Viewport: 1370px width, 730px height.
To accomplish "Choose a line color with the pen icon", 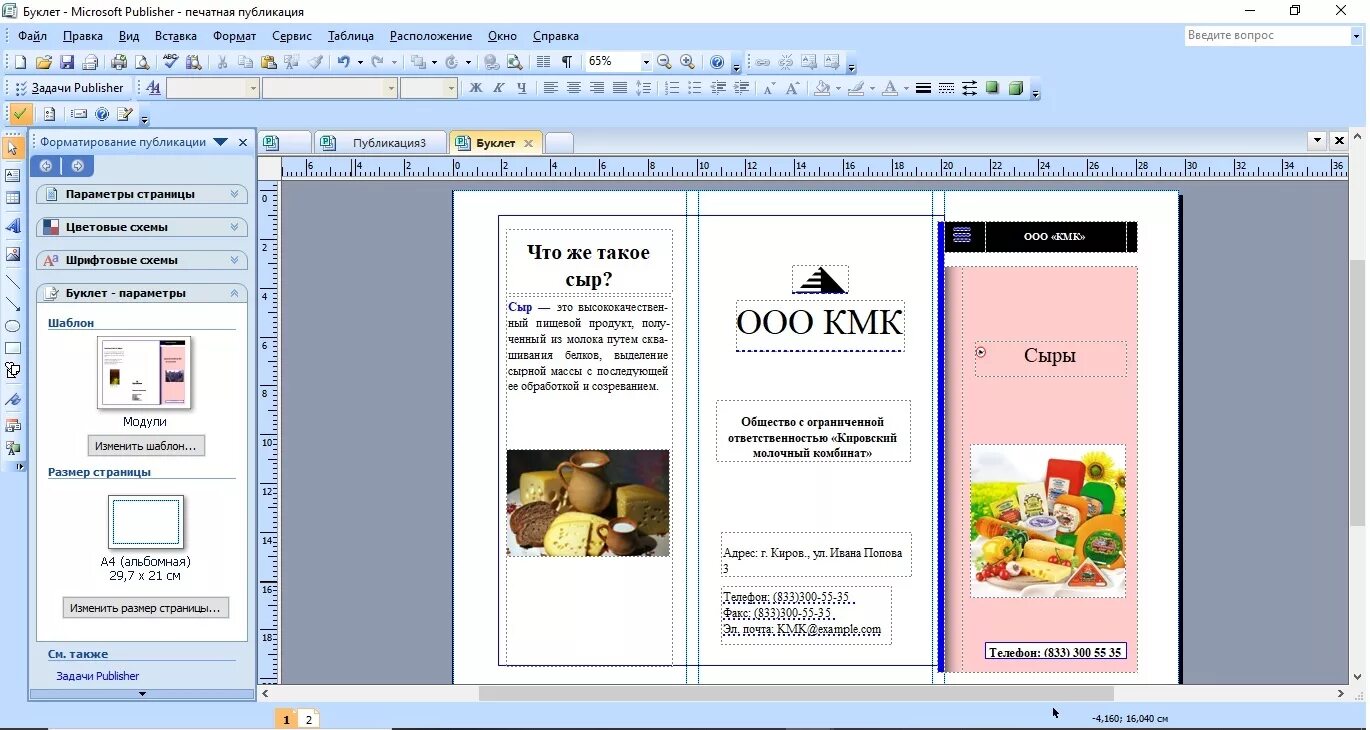I will (x=856, y=88).
